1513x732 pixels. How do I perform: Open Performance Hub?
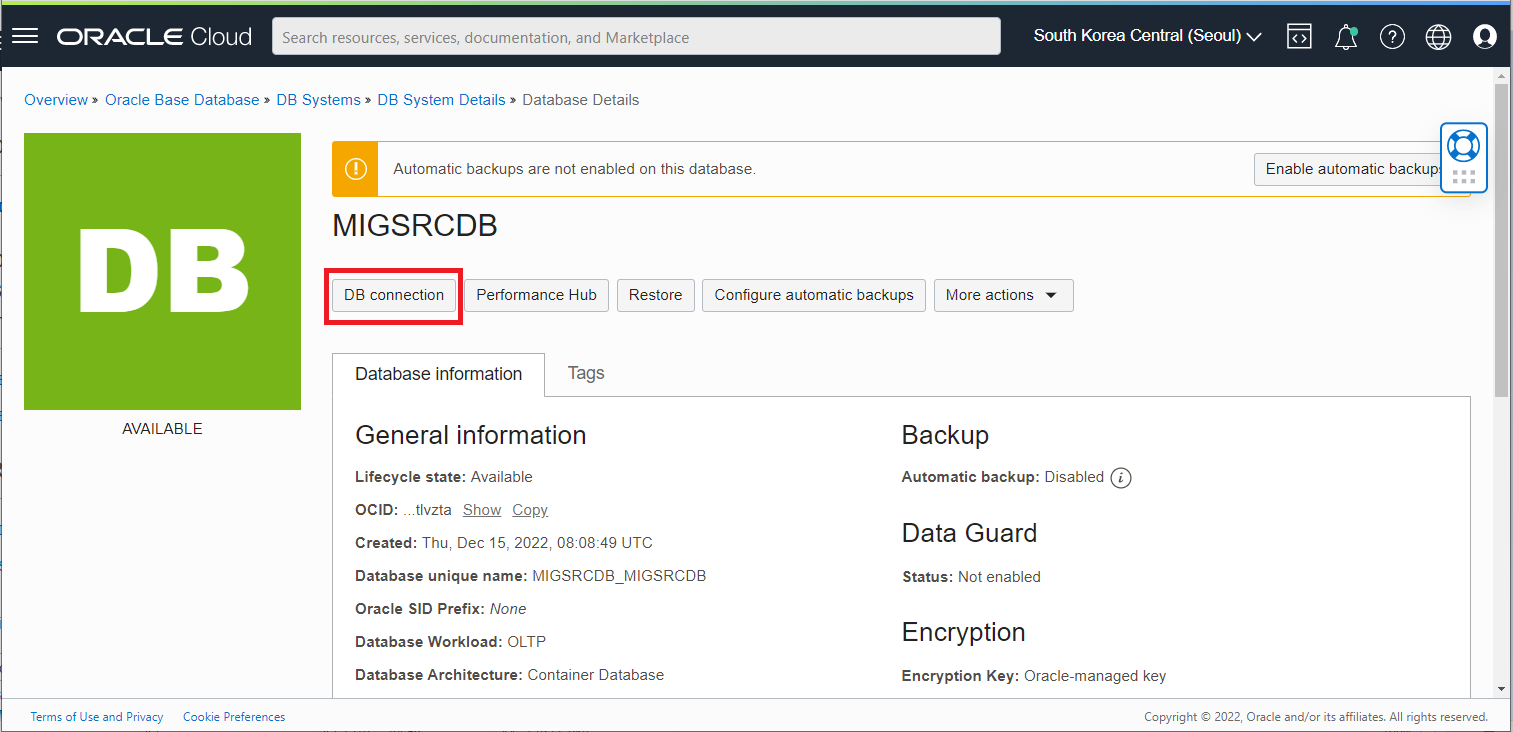(536, 295)
